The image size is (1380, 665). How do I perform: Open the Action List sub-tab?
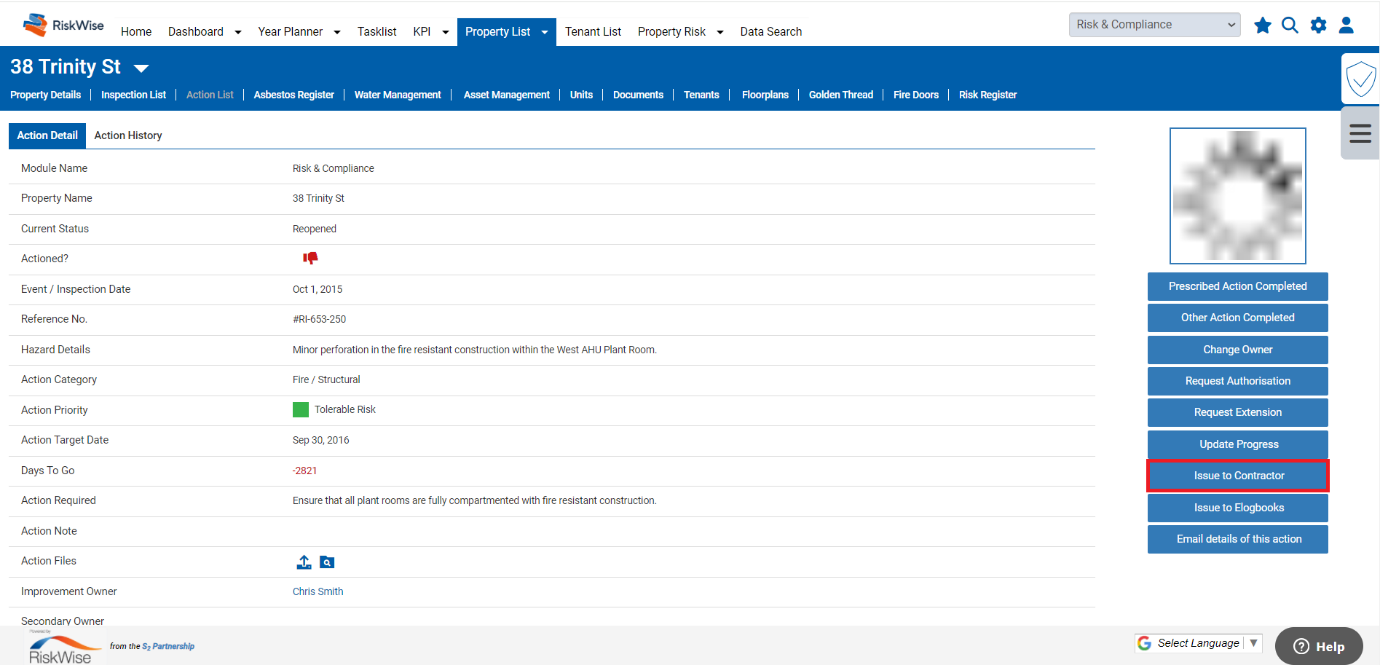point(210,95)
